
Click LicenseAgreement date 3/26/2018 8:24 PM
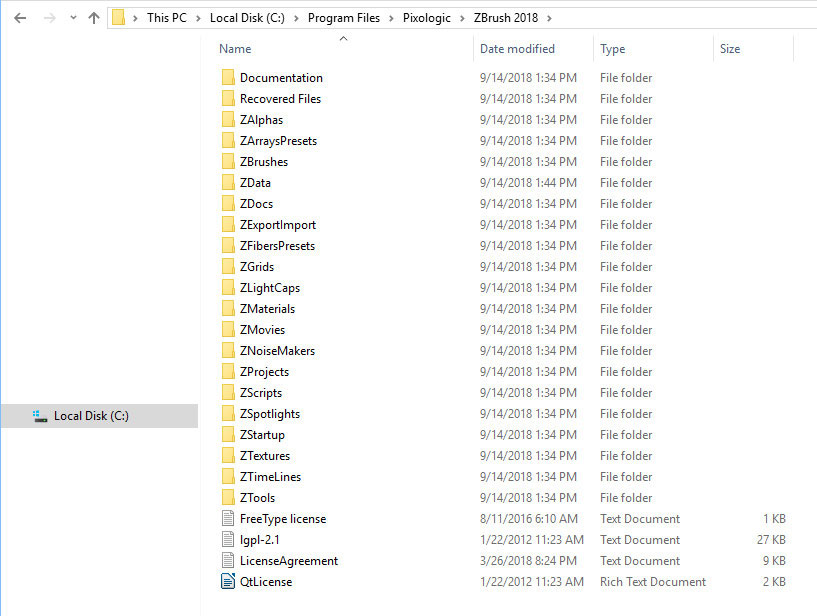click(528, 561)
